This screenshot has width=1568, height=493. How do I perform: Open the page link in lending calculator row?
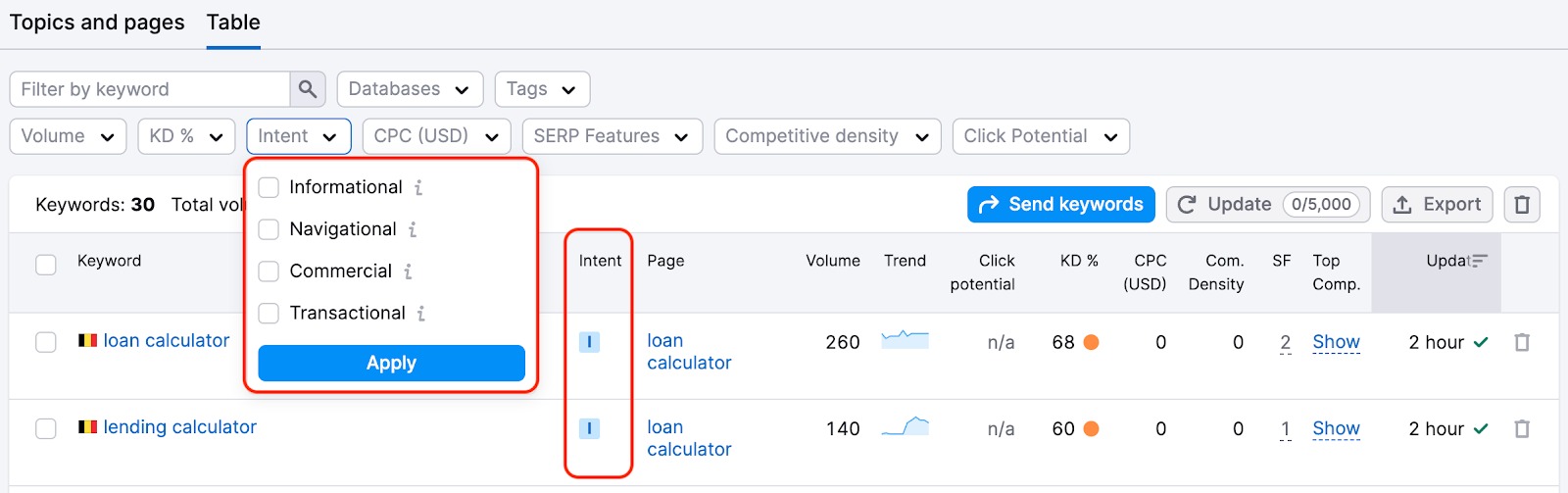689,438
